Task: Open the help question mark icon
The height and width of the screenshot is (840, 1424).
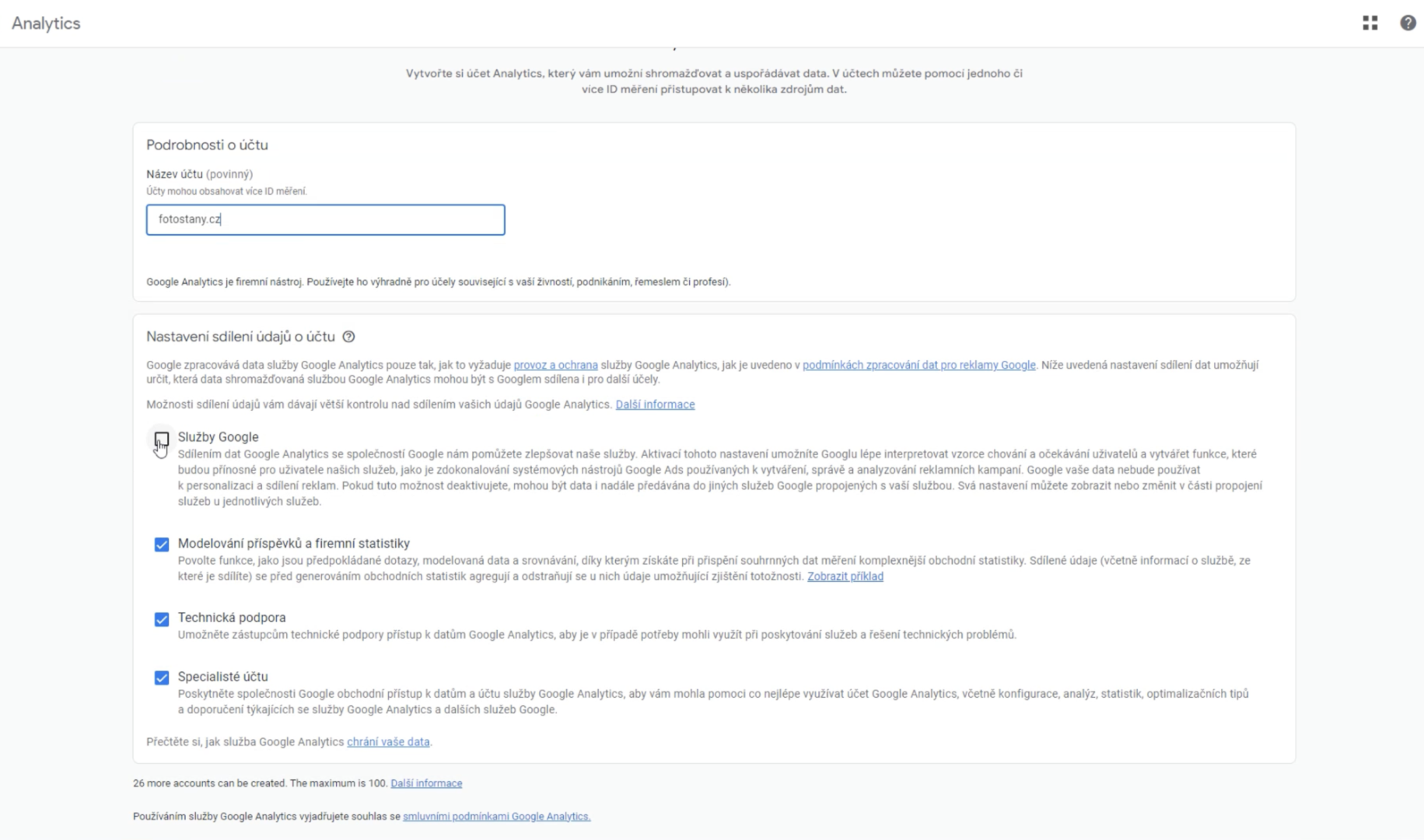Action: 1408,23
